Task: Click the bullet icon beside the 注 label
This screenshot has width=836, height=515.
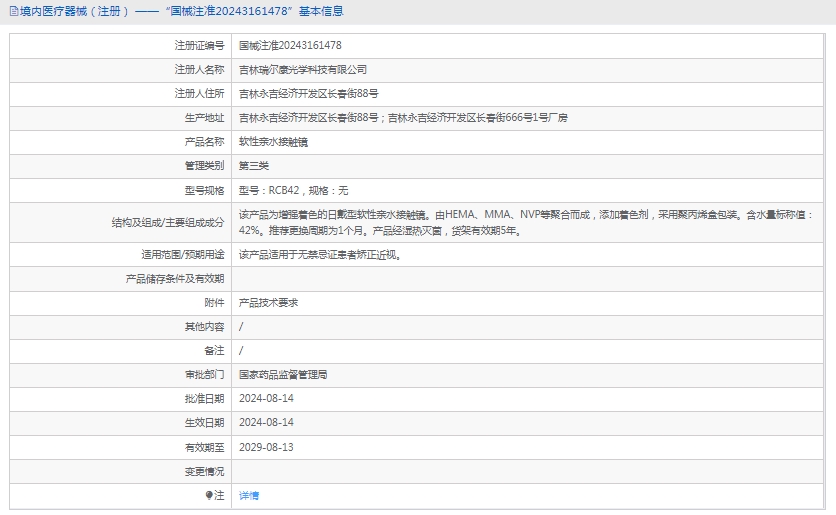Action: [x=209, y=495]
